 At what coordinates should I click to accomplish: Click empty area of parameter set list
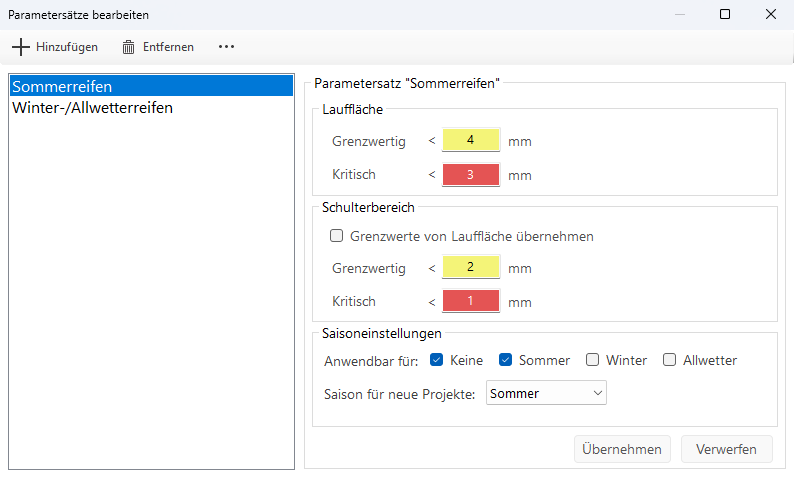click(x=150, y=300)
